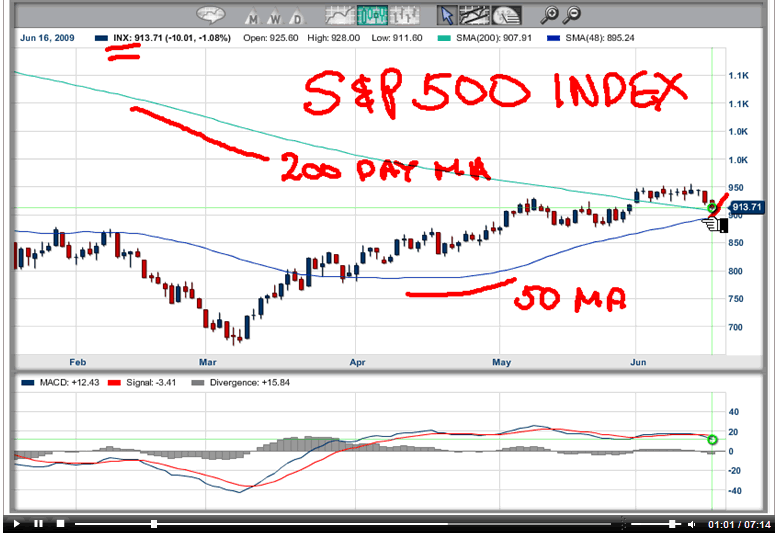
Task: Select the OHLC bar chart style icon
Action: coord(404,16)
